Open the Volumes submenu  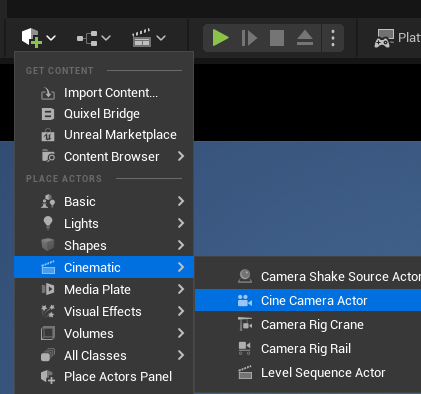click(x=104, y=333)
